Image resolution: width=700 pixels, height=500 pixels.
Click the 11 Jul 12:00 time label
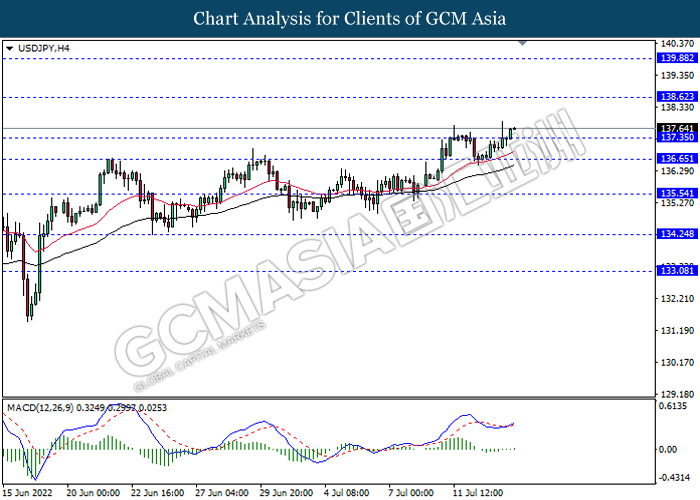(478, 493)
